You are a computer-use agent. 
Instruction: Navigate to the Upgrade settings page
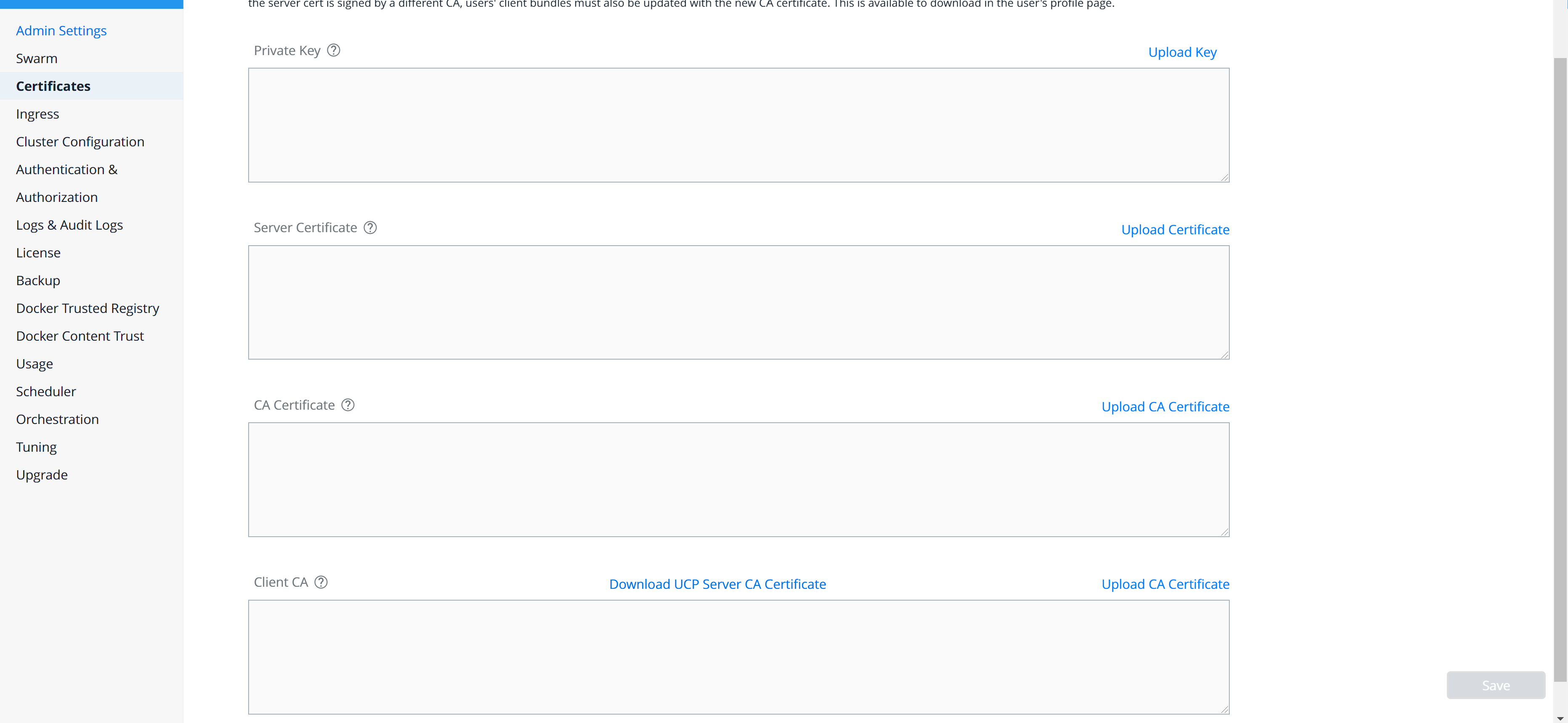(x=42, y=475)
